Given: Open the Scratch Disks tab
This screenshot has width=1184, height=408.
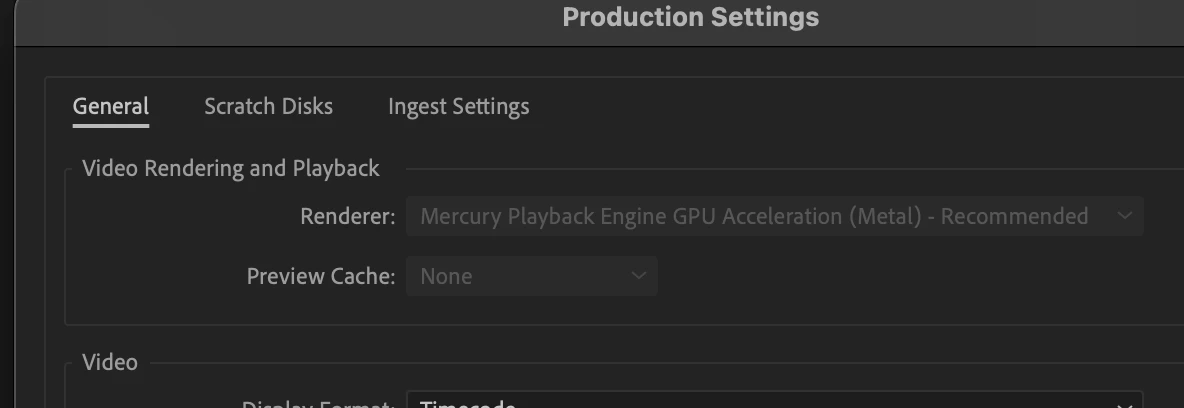Looking at the screenshot, I should coord(268,106).
